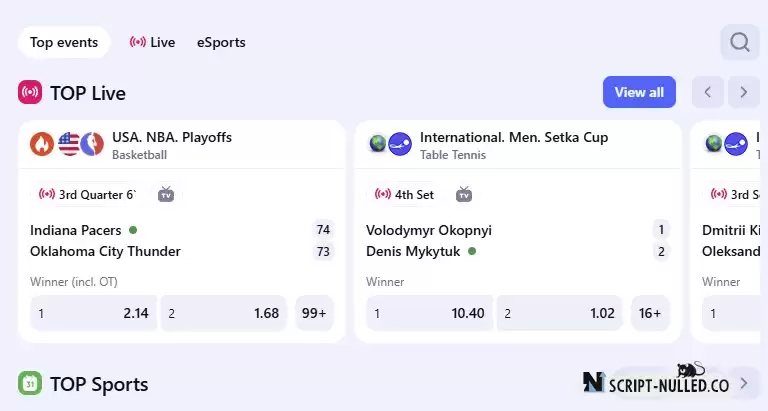Go to previous TOP Live cards with left arrow
Viewport: 768px width, 411px height.
coord(708,92)
